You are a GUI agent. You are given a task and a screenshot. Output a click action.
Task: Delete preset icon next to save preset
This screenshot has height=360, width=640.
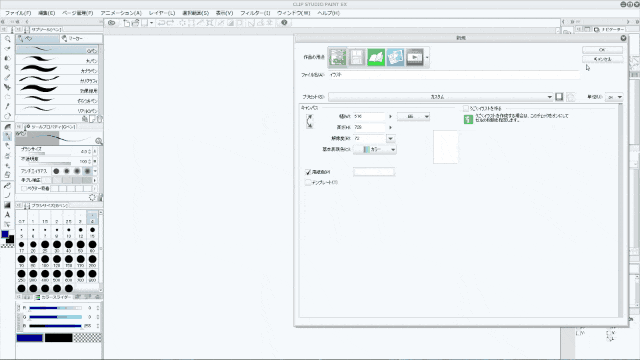[570, 97]
